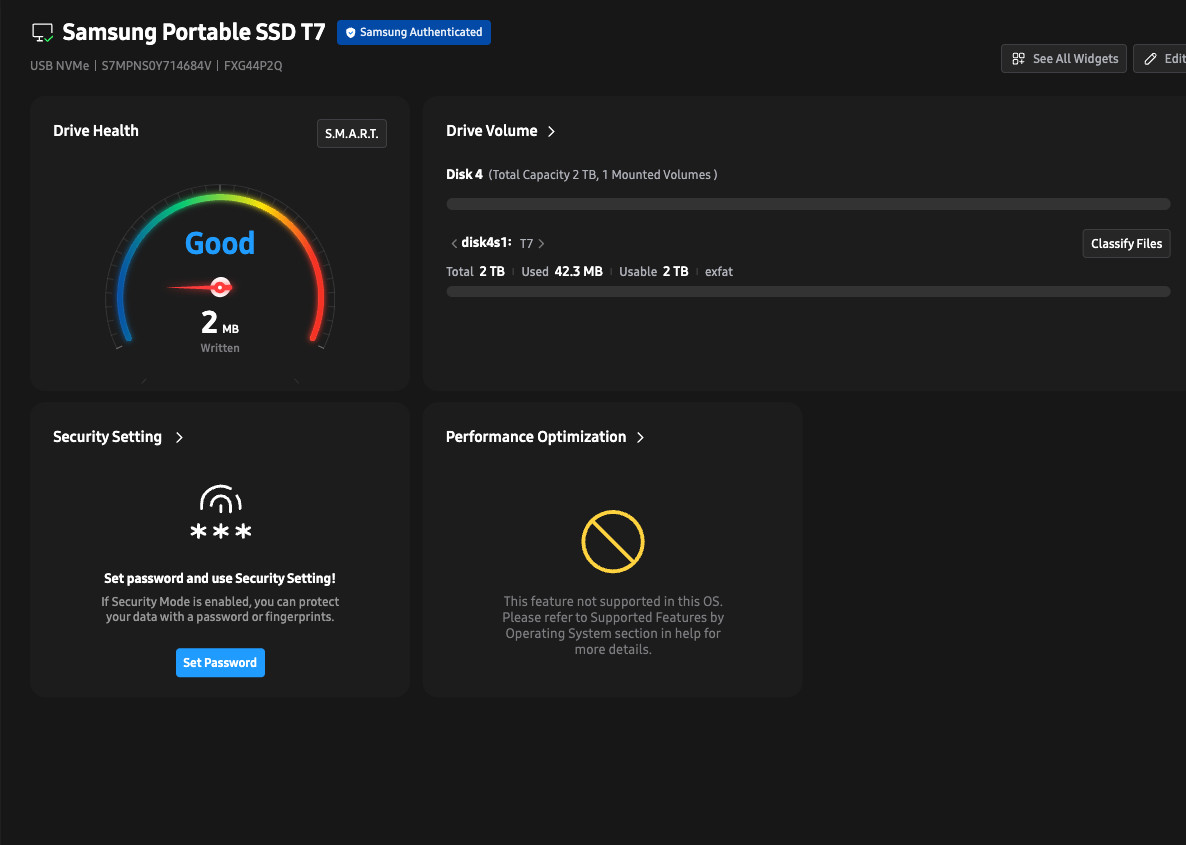Click the Set Password button
The height and width of the screenshot is (845, 1186).
(x=220, y=663)
